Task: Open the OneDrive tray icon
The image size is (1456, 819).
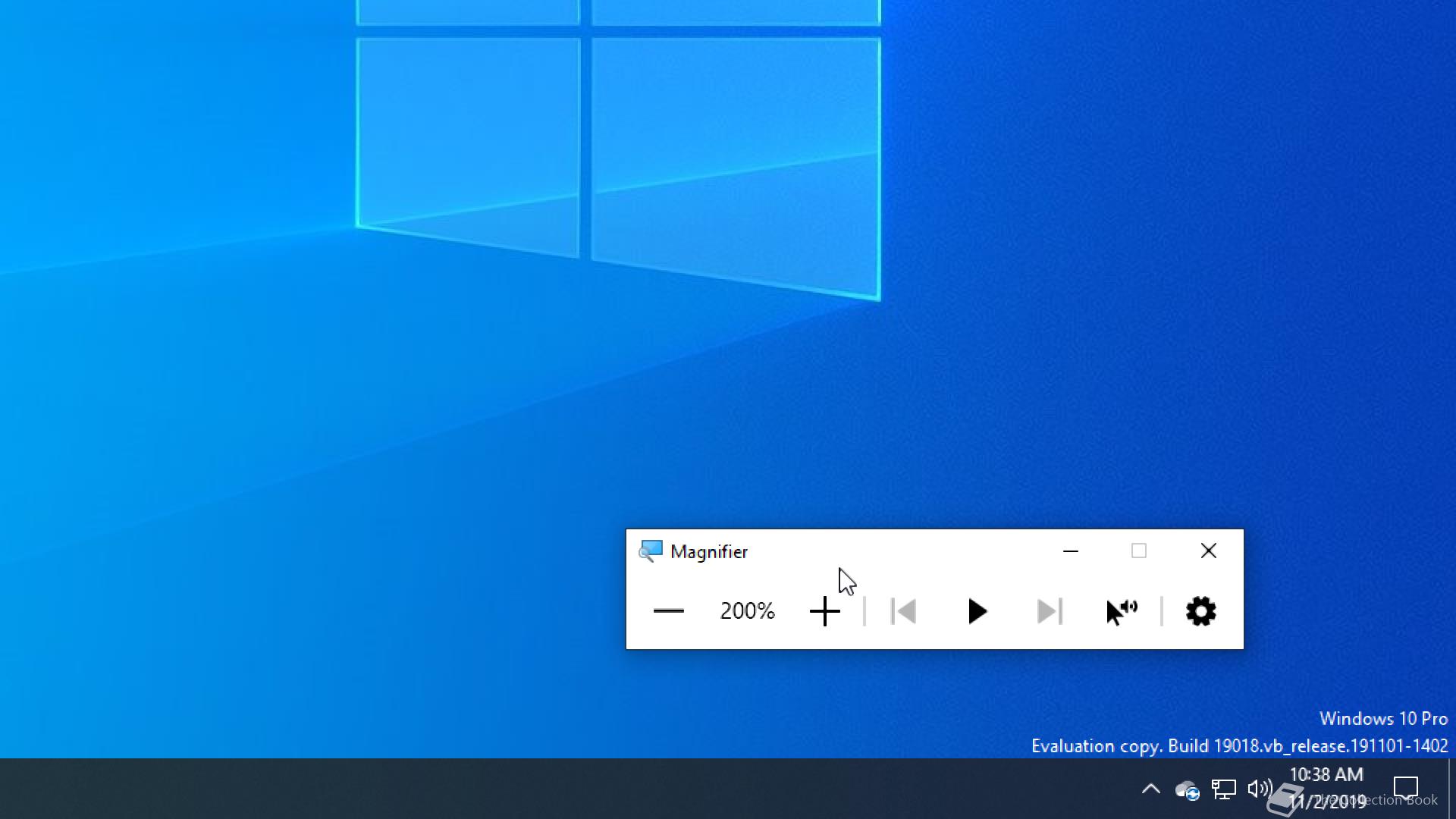Action: tap(1187, 790)
